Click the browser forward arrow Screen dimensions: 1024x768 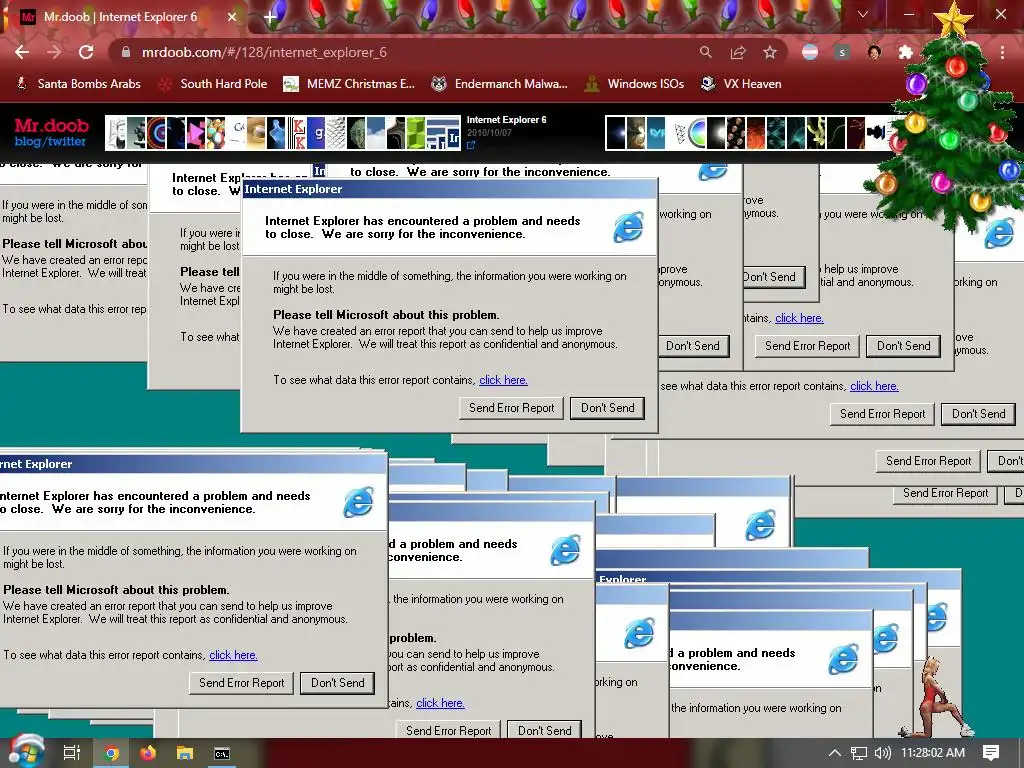(54, 52)
